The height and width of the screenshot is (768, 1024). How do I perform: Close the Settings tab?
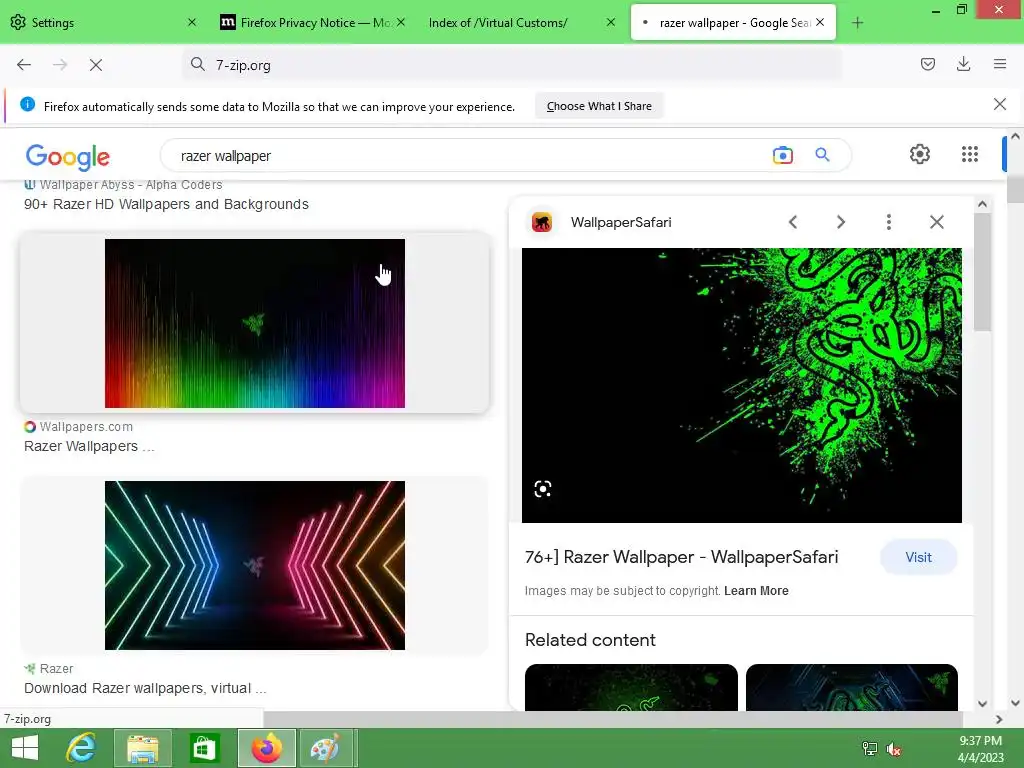point(191,22)
